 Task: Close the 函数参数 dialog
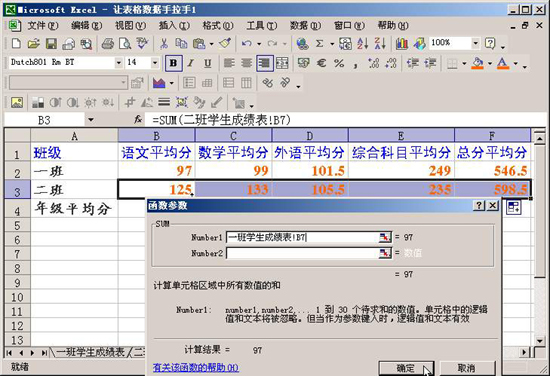tap(492, 206)
